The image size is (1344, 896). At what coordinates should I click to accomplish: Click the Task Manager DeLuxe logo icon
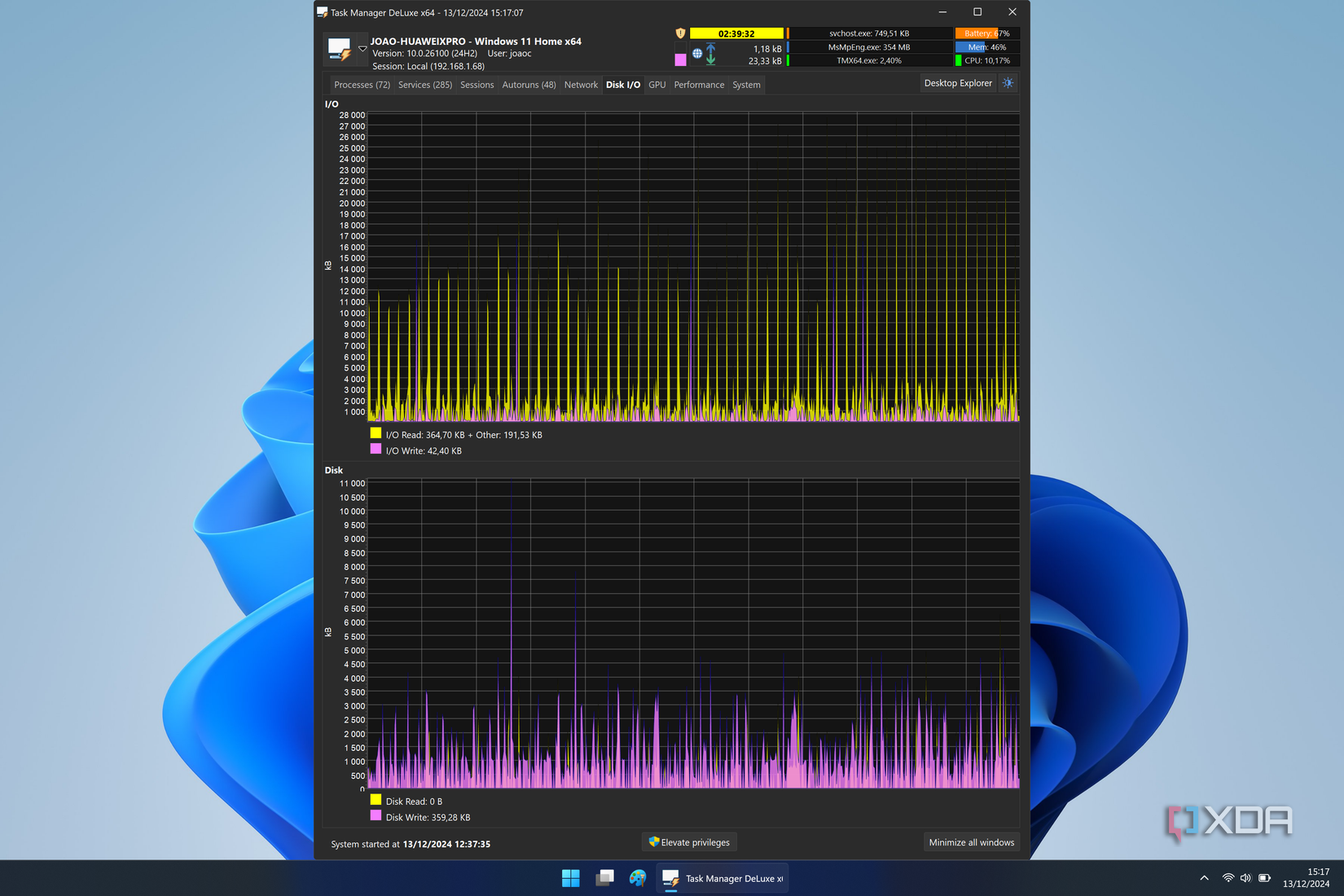(341, 47)
